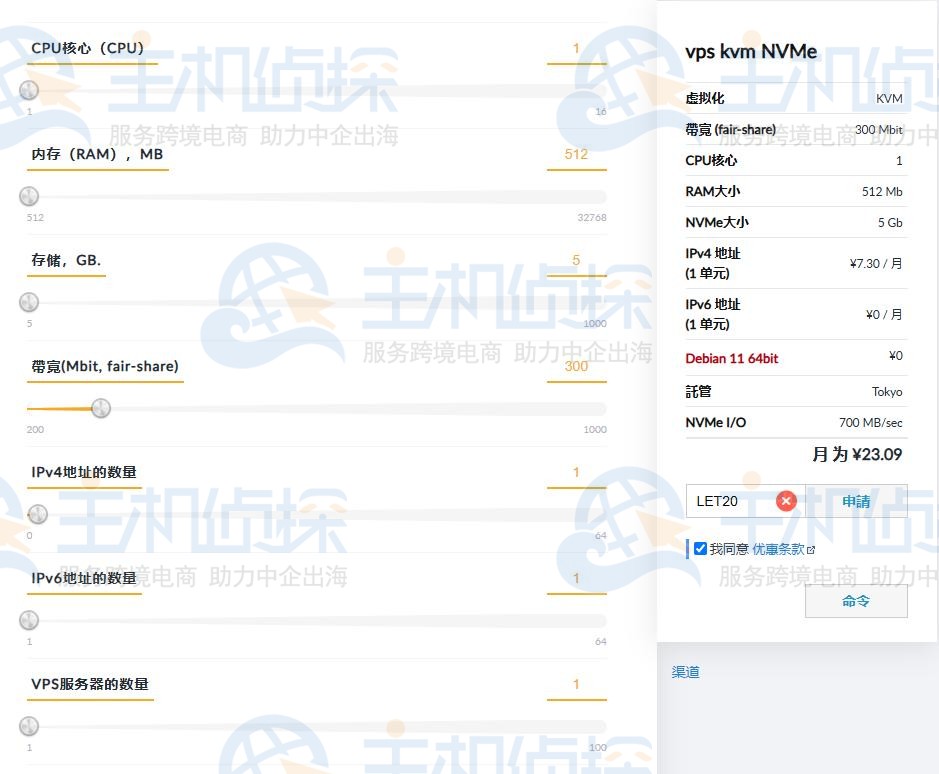Click the 命令 order button
Viewport: 939px width, 774px height.
[856, 601]
